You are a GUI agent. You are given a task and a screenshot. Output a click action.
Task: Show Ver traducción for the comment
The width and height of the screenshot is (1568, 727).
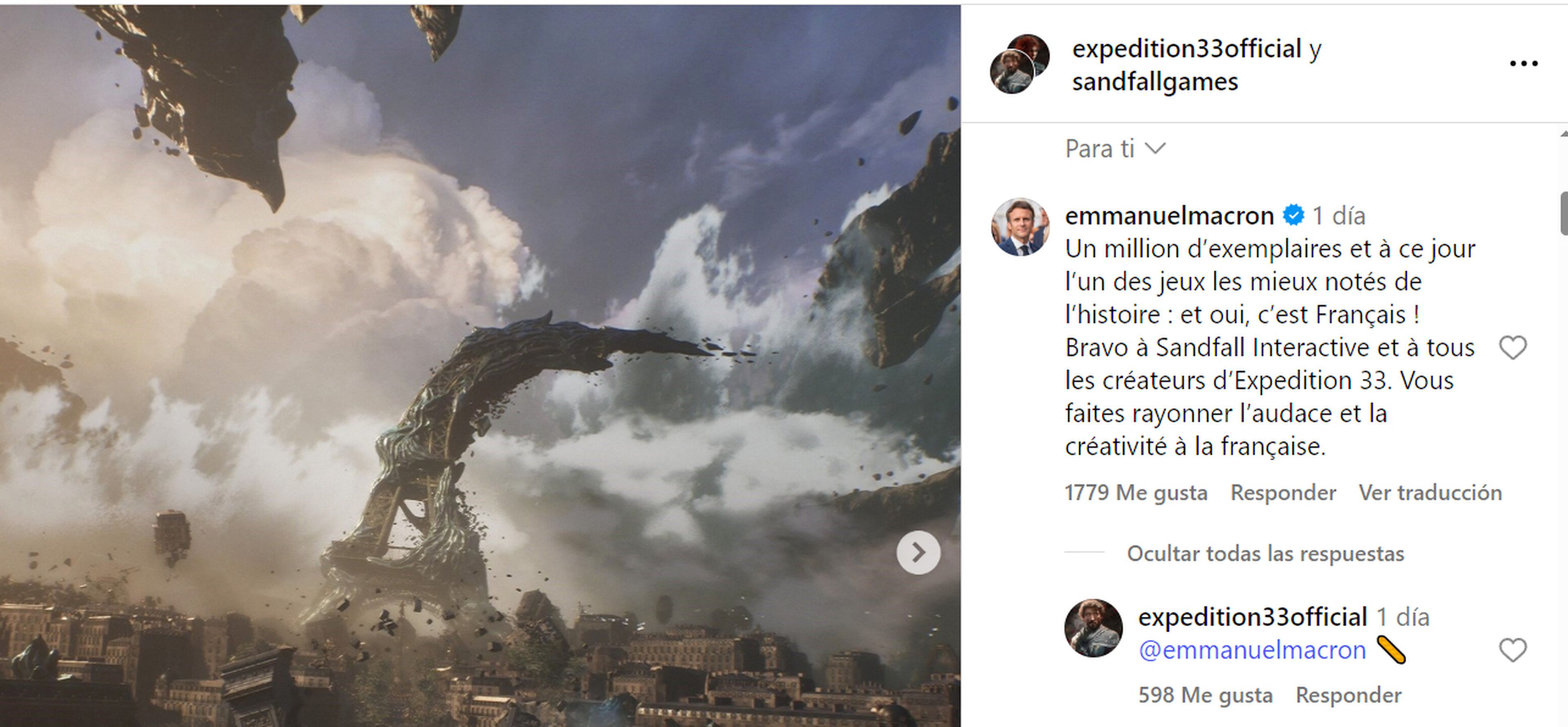tap(1430, 493)
